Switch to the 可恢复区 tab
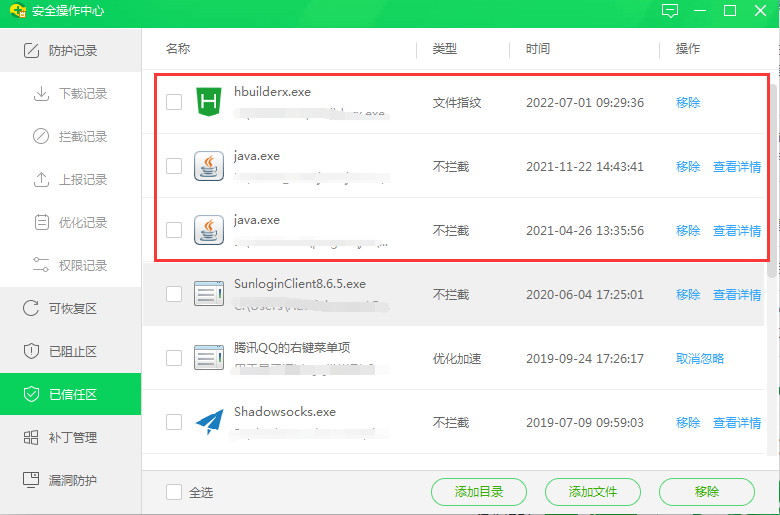 click(x=71, y=309)
